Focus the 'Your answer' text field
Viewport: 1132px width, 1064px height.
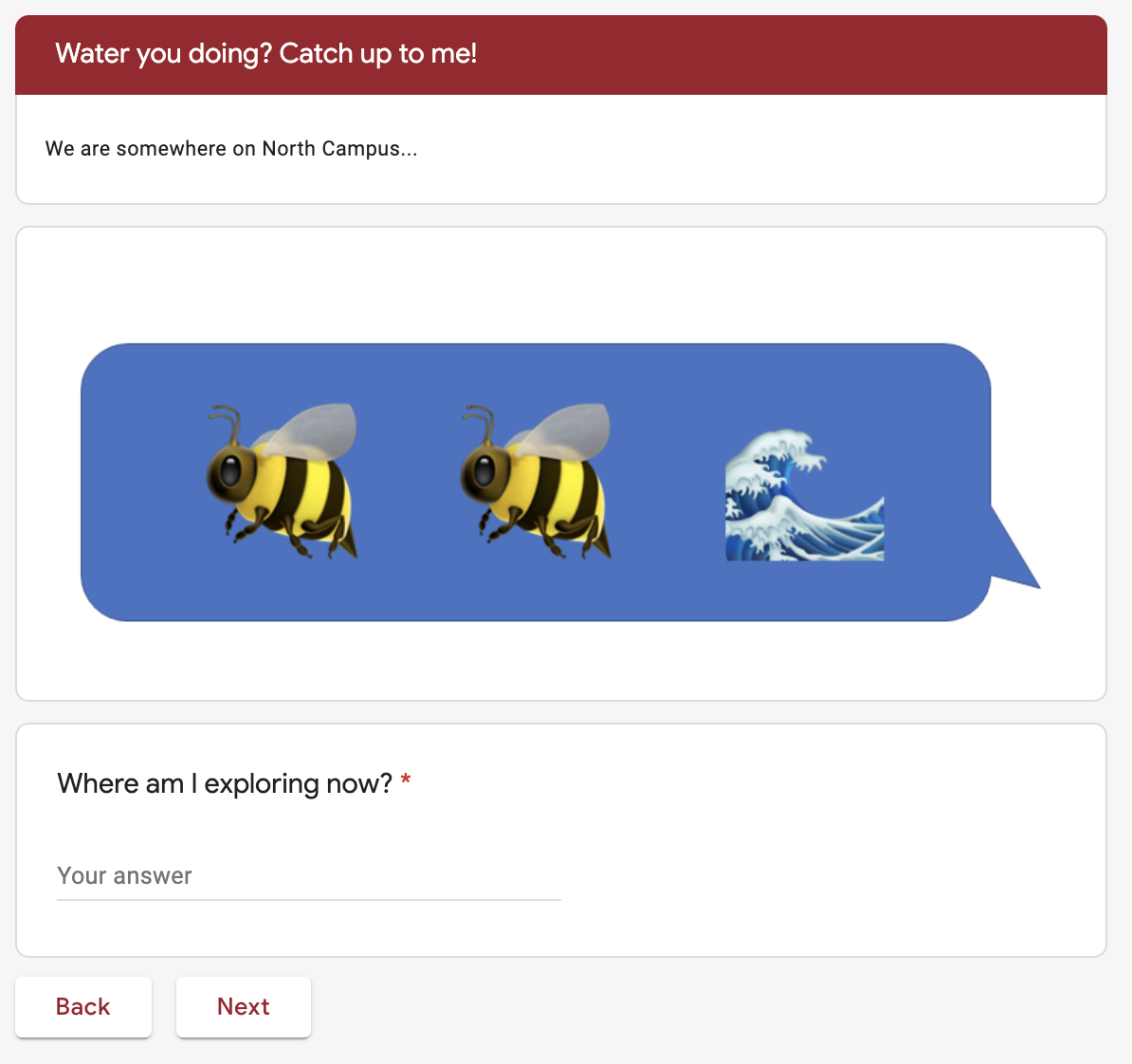pos(309,876)
